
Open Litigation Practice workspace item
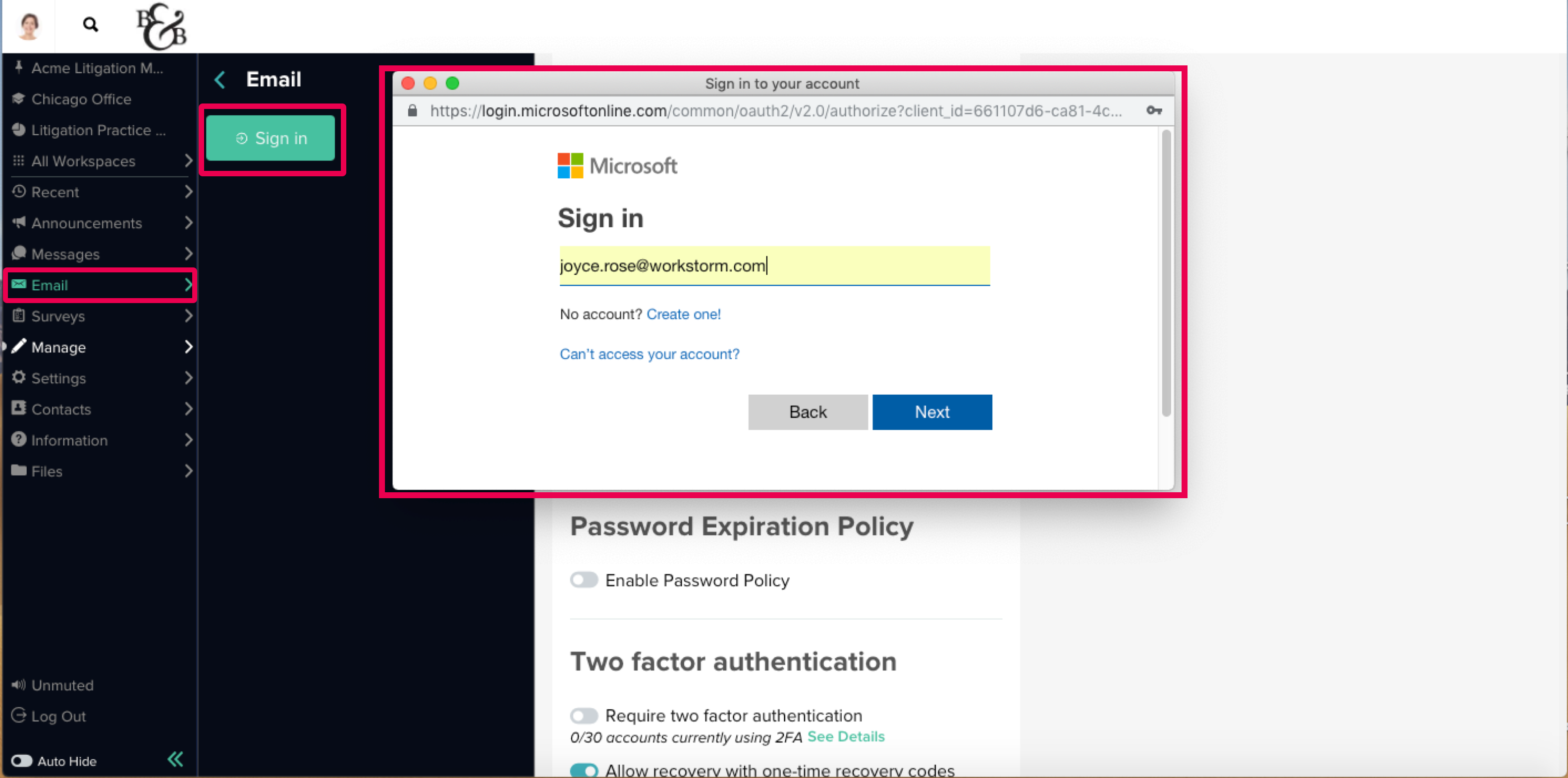(98, 130)
